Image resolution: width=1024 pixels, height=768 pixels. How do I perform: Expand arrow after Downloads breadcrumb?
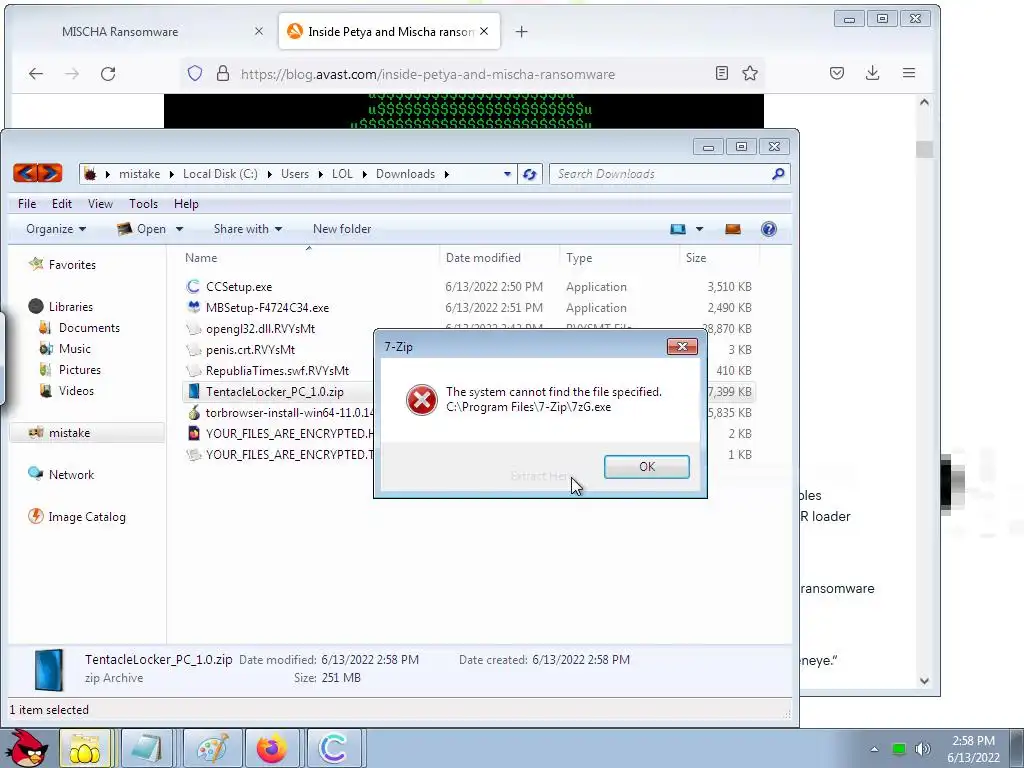(447, 174)
